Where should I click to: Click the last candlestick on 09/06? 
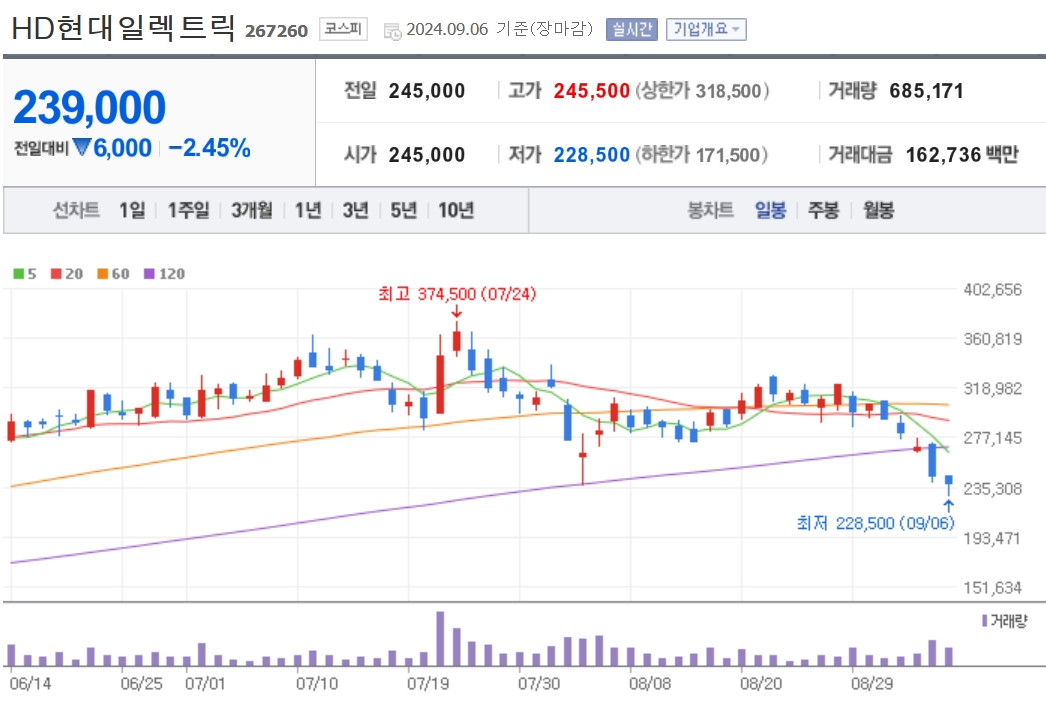coord(949,485)
